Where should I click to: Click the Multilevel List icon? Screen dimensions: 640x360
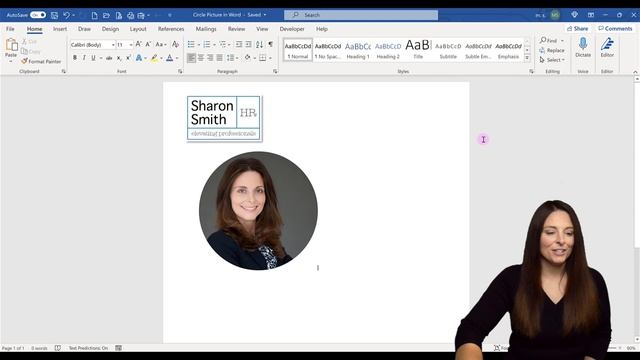coord(222,44)
